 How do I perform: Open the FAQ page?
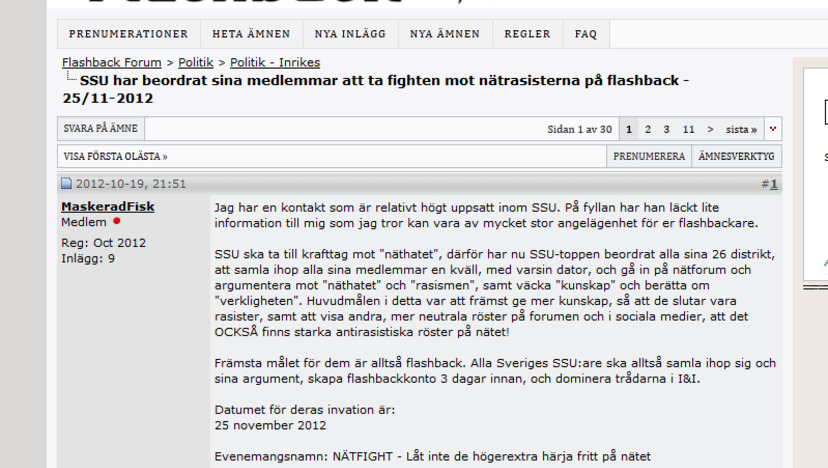[586, 34]
